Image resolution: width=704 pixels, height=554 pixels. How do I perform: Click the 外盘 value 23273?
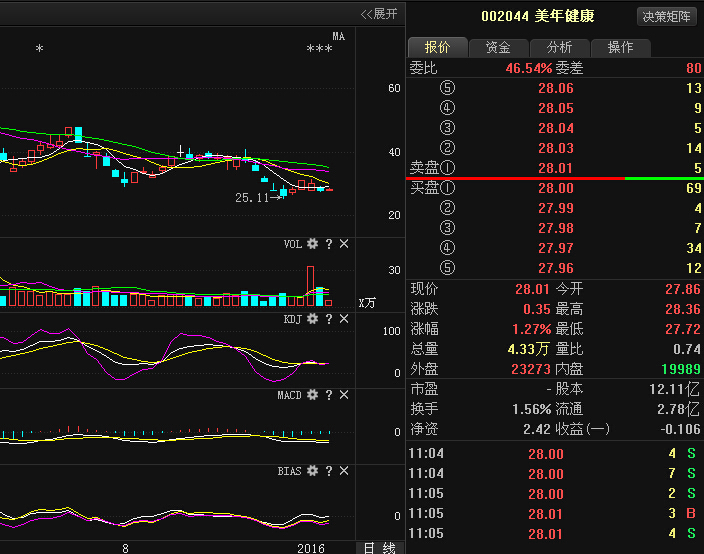point(531,369)
